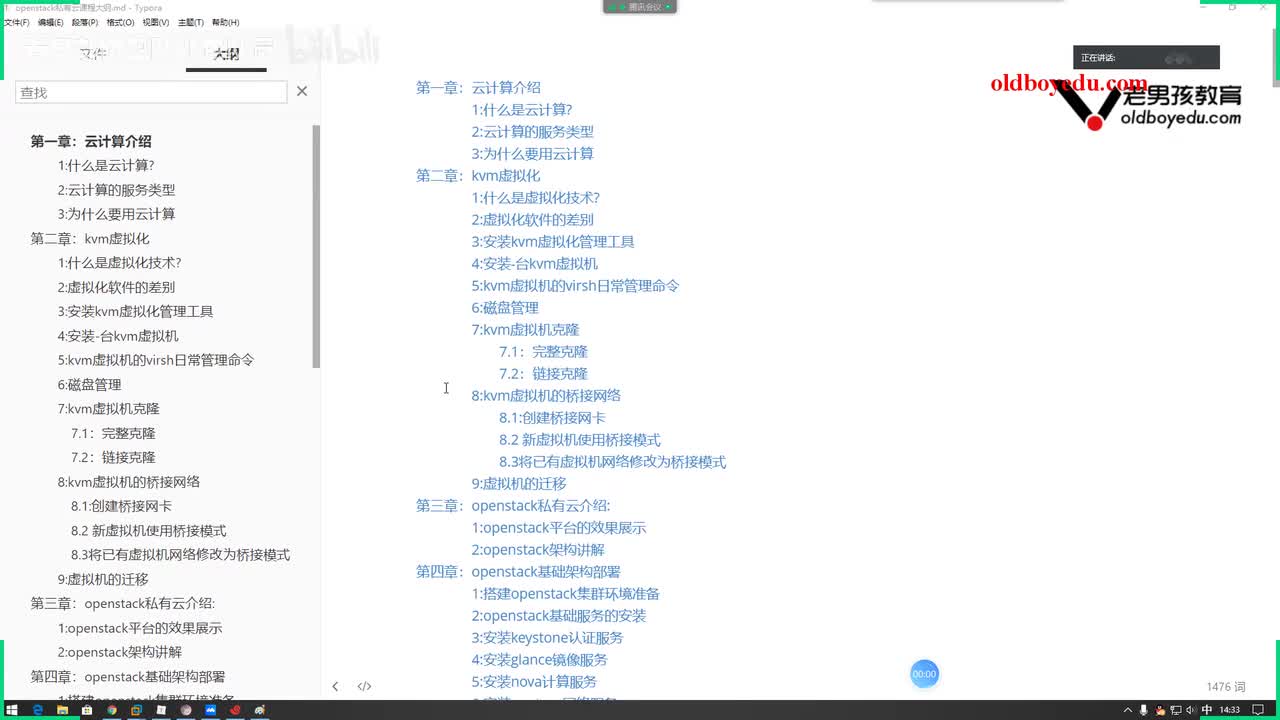Follow TOC link 4:安装-台kvm虚拟机
Viewport: 1280px width, 720px height.
pos(534,263)
